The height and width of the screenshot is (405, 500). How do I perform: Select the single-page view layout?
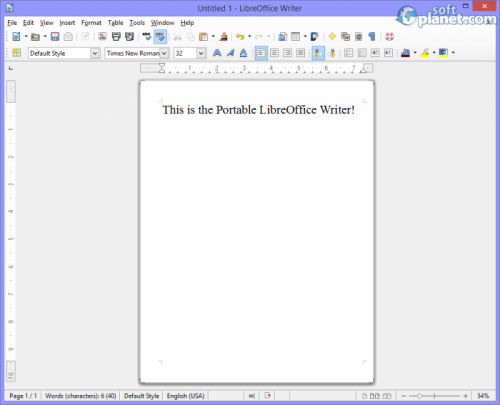pos(364,396)
